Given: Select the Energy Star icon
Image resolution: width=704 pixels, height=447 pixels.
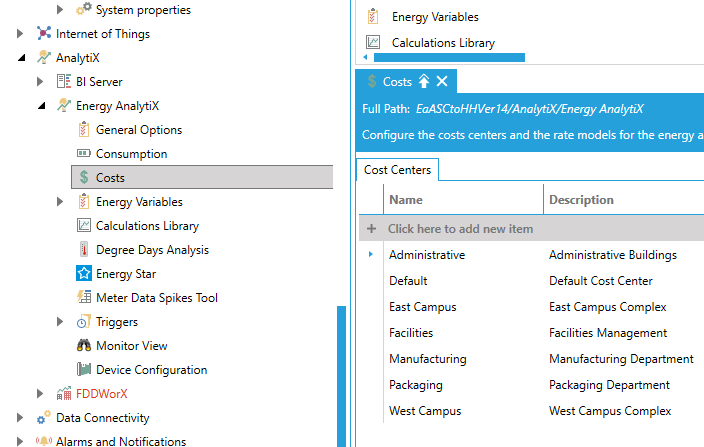Looking at the screenshot, I should [84, 274].
